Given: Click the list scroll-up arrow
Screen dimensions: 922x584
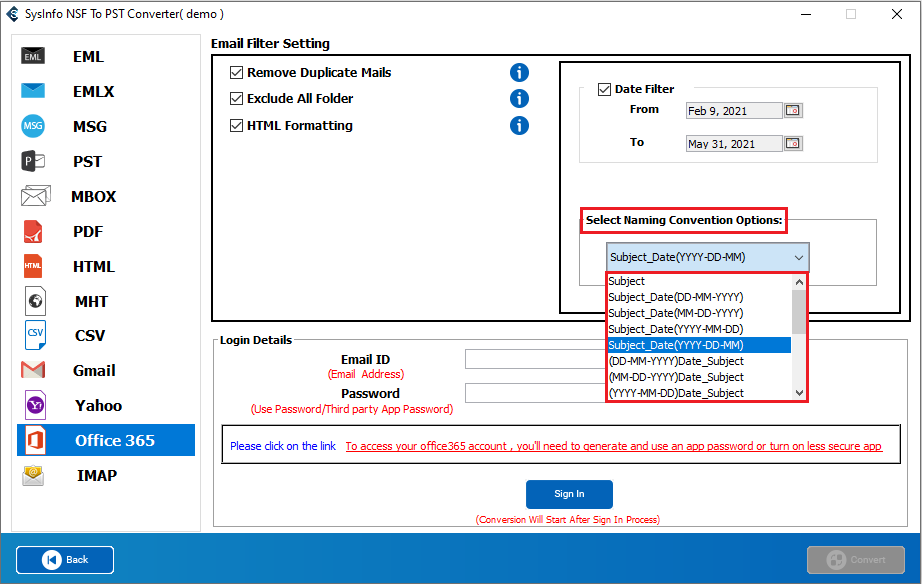Looking at the screenshot, I should point(799,282).
